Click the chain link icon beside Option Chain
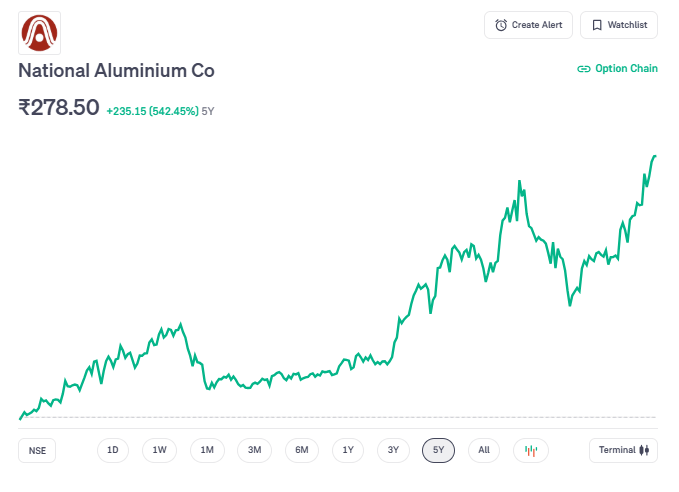Screen dimensions: 679x492 click(584, 69)
